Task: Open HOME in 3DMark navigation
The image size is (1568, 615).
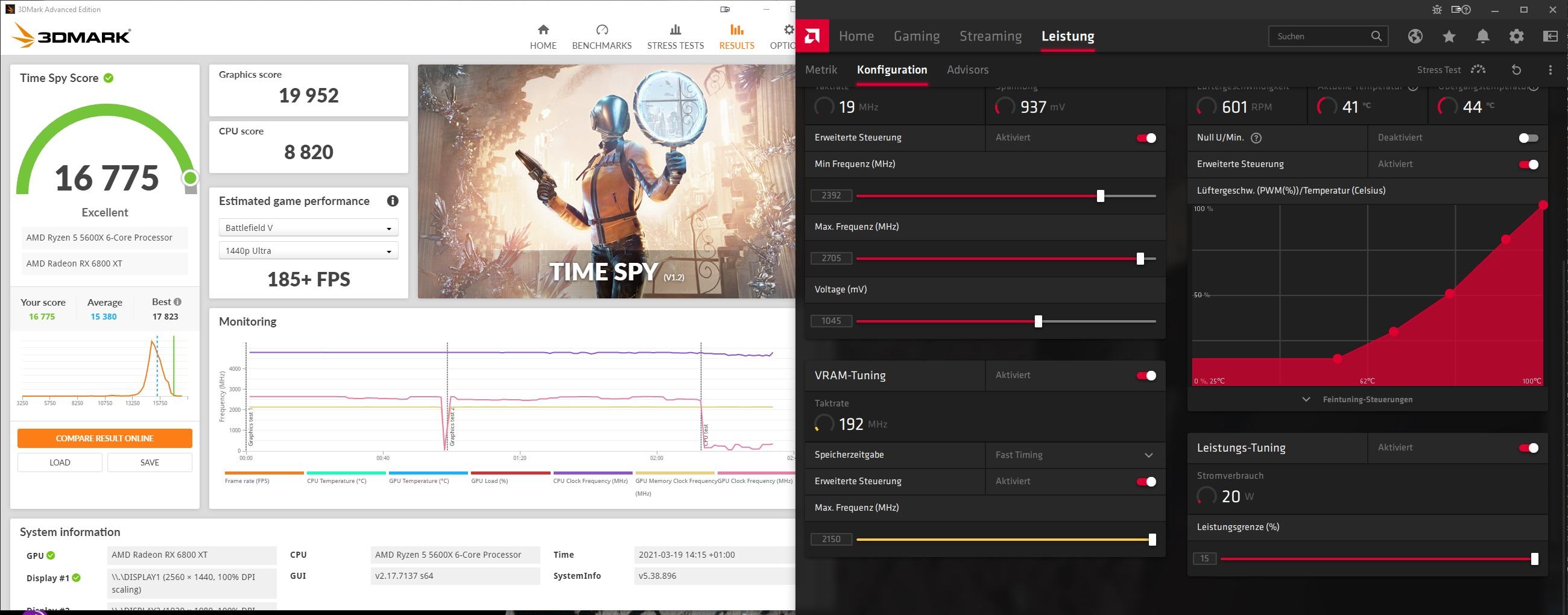Action: coord(543,37)
